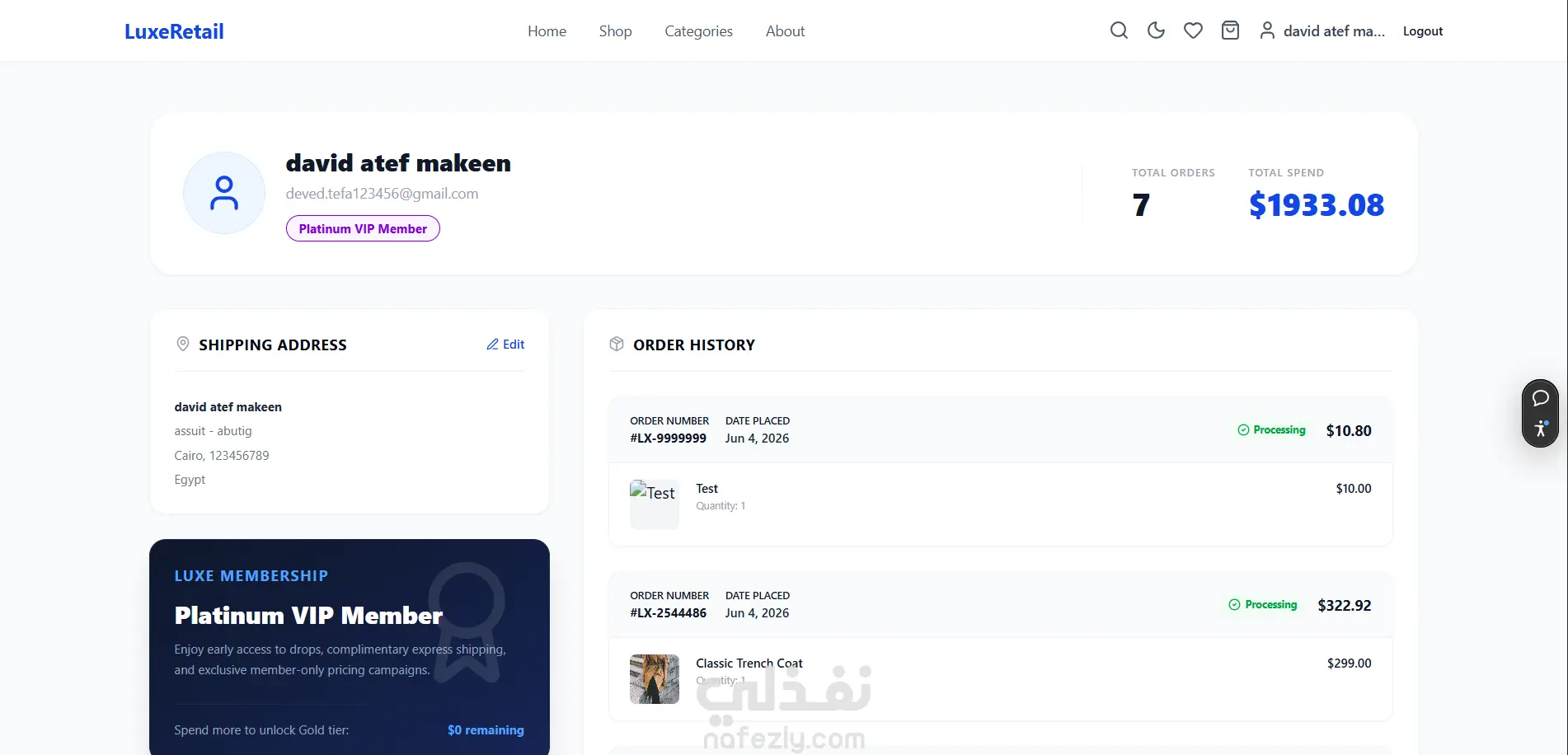Viewport: 1568px width, 755px height.
Task: Click the LuxeRetail logo
Action: click(x=174, y=31)
